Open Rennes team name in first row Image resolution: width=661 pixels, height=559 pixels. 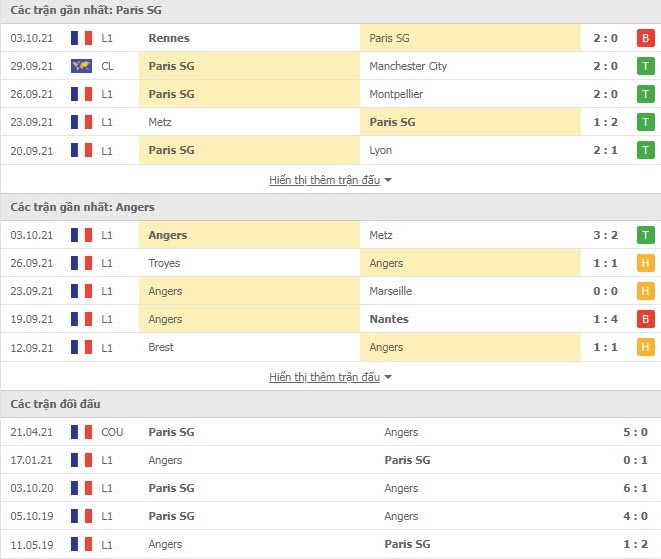[169, 38]
